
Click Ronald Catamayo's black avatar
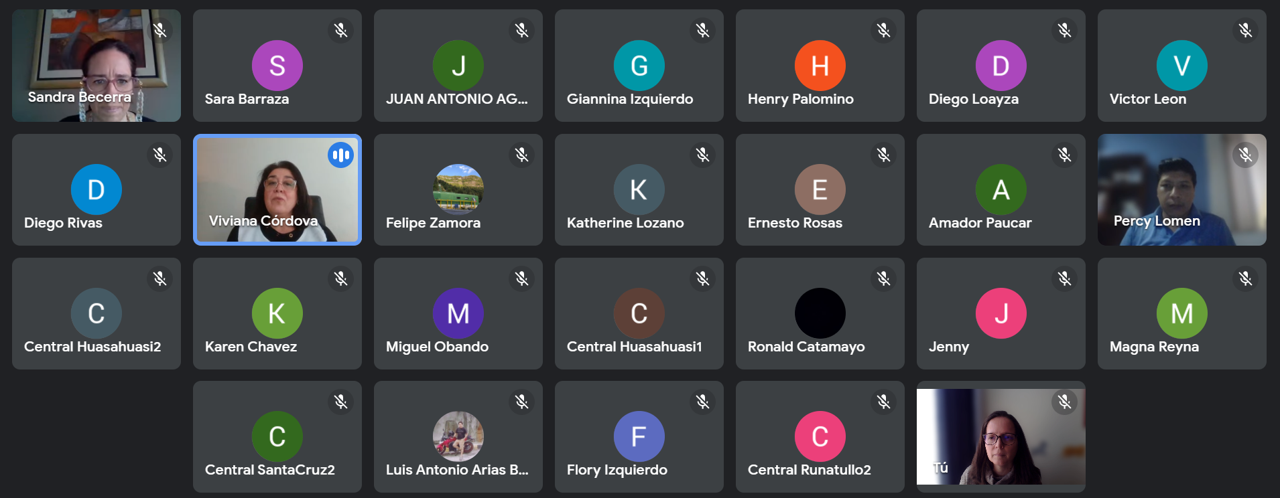(820, 313)
